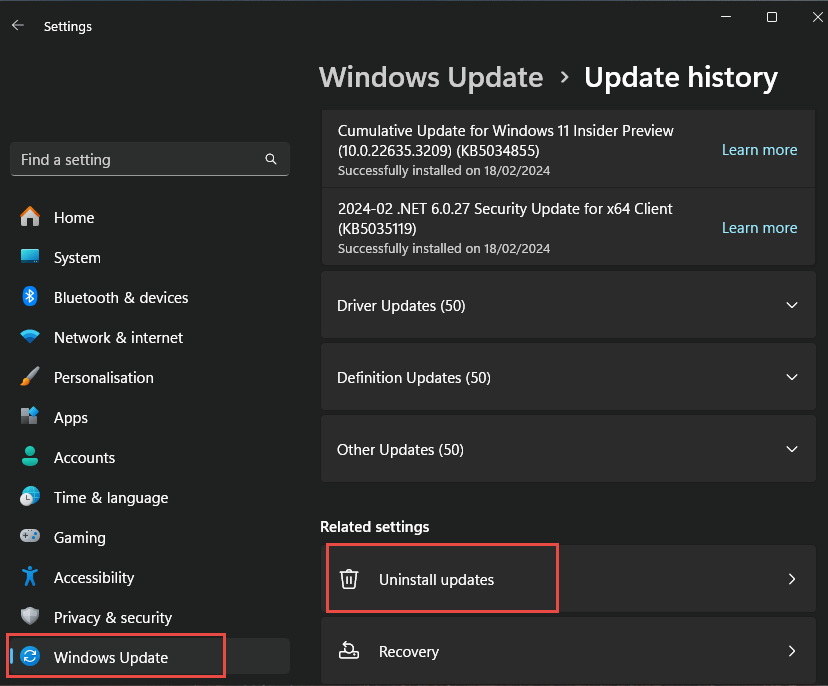This screenshot has width=828, height=686.
Task: Click the Find a setting search box
Action: [150, 159]
